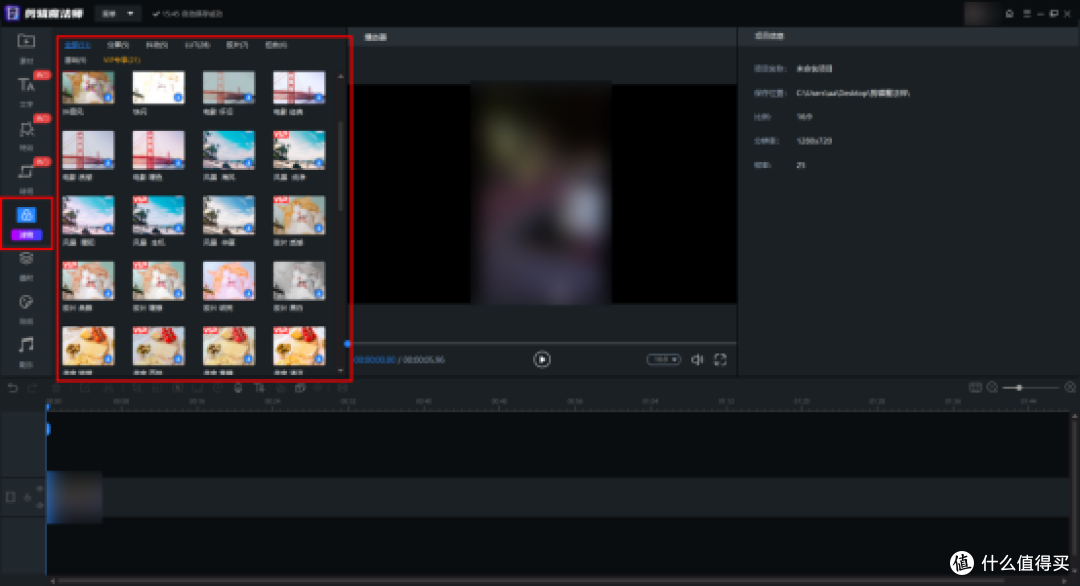The height and width of the screenshot is (586, 1080).
Task: Mute the preview with the speaker icon
Action: (697, 359)
